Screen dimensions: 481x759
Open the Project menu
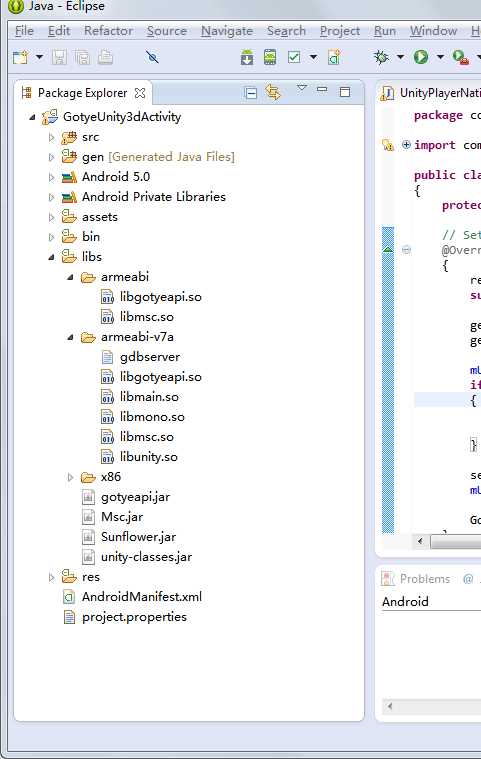pos(340,31)
